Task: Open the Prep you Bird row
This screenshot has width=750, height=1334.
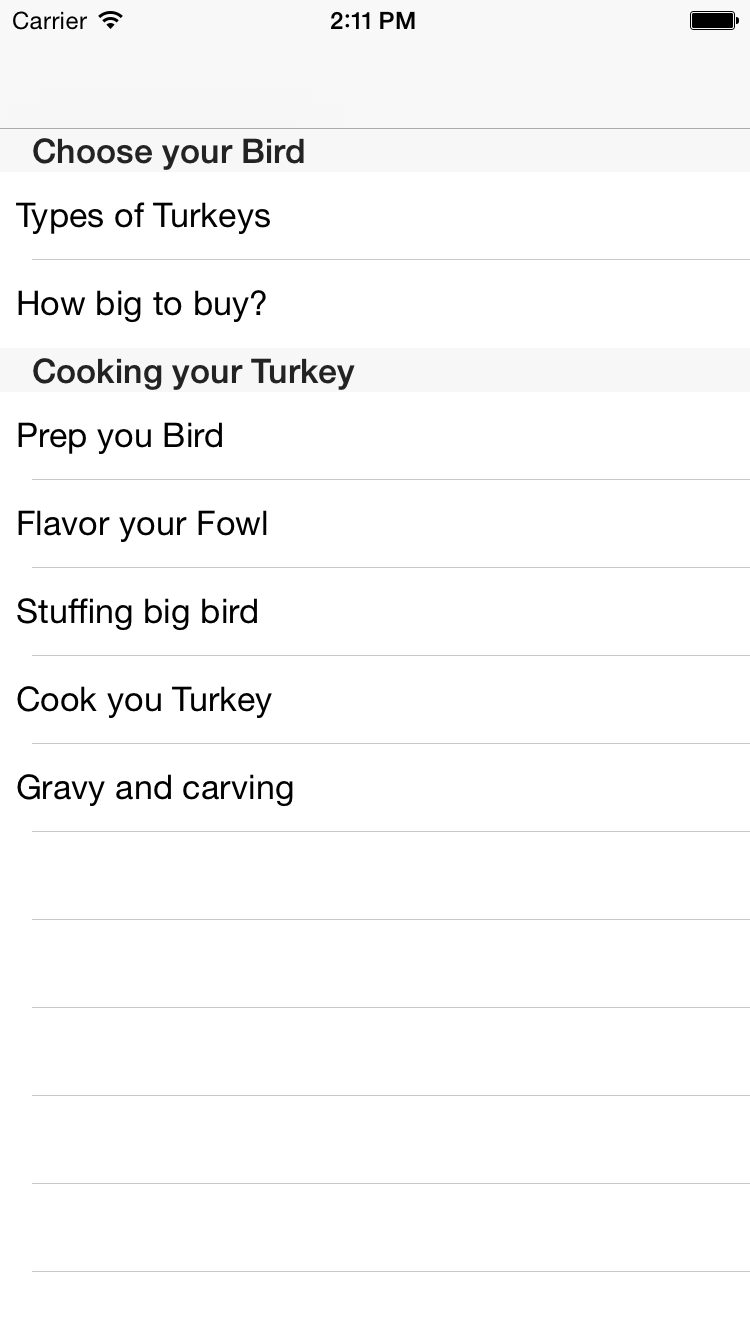Action: click(x=375, y=436)
